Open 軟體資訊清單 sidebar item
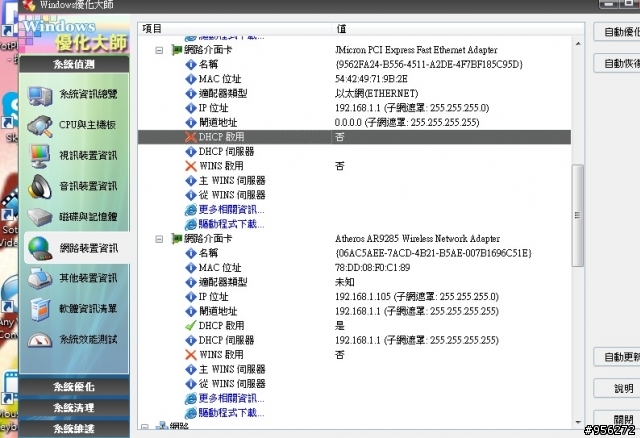Viewport: 640px width, 438px height. (x=73, y=309)
